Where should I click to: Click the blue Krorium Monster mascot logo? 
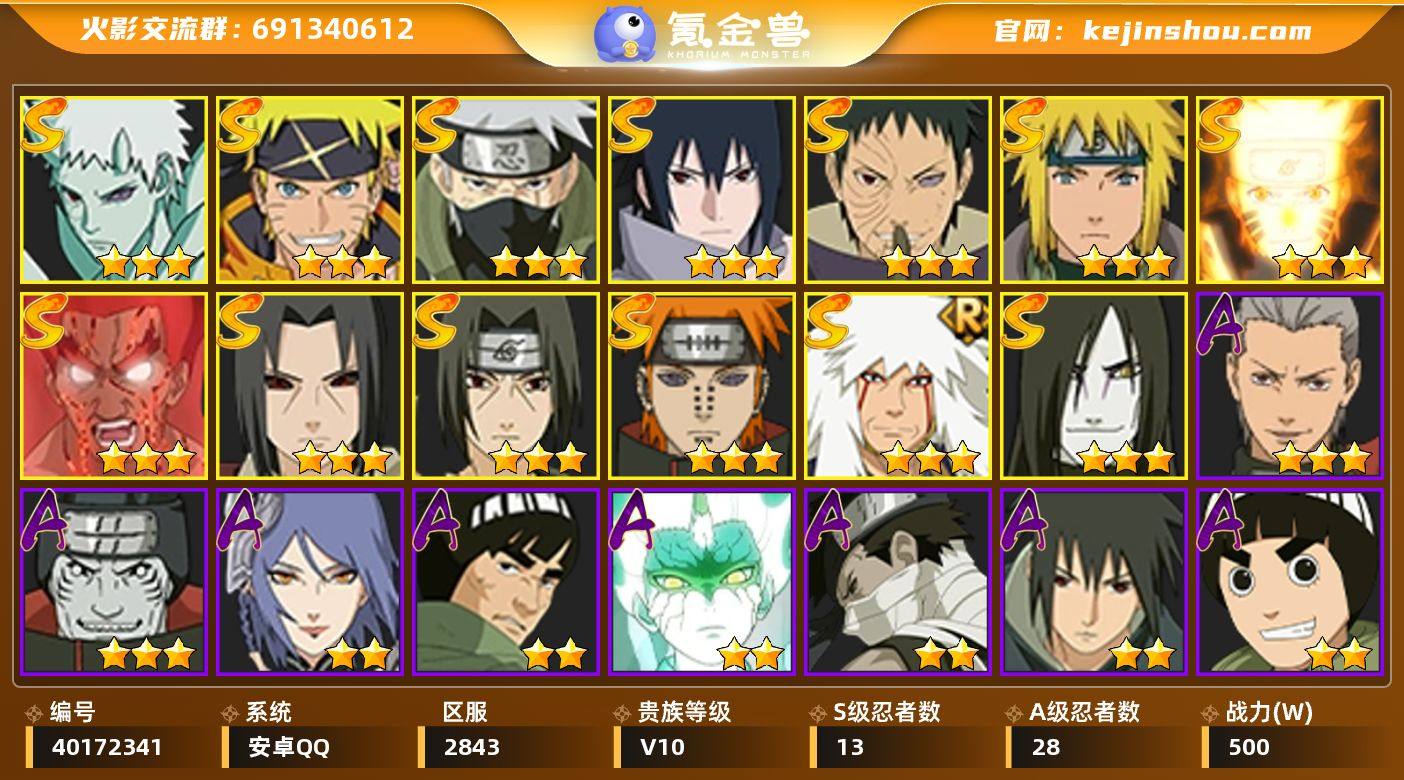625,35
